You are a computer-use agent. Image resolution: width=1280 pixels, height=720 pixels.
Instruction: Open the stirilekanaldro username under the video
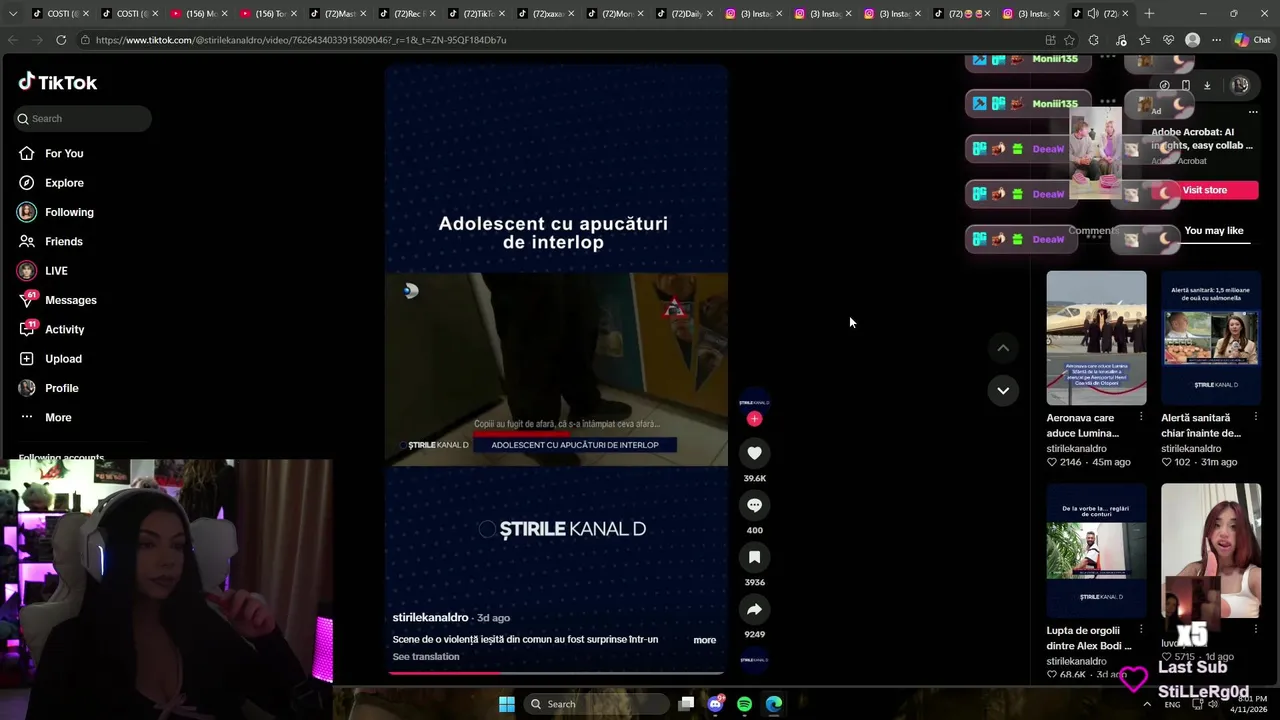click(430, 618)
